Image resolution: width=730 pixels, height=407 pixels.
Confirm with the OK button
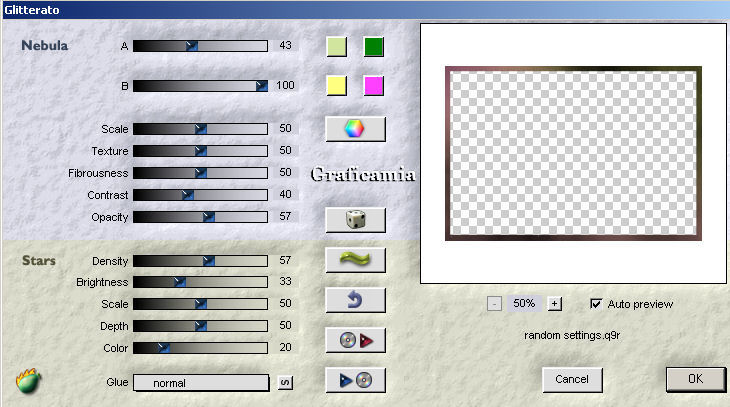(x=696, y=379)
